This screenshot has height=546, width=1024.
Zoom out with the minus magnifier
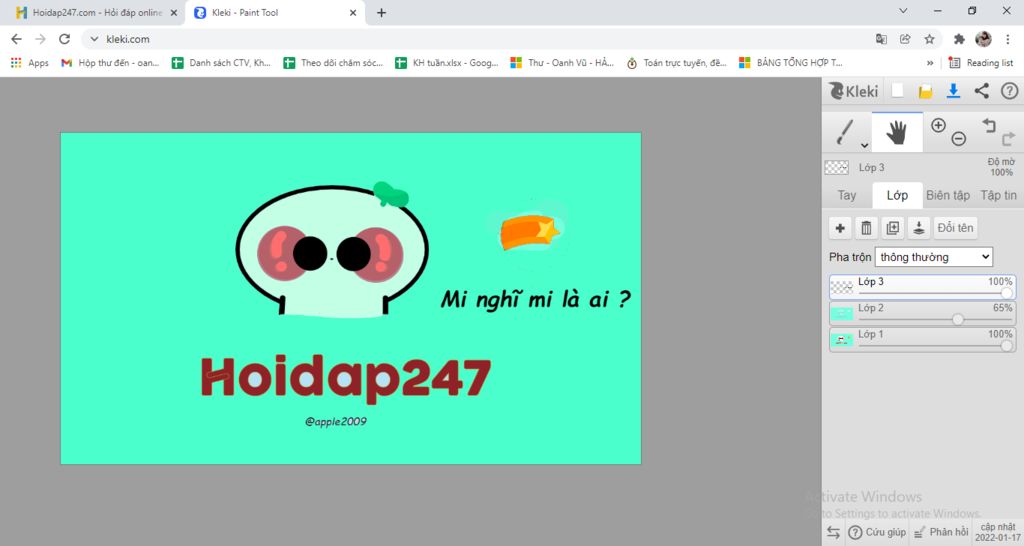click(958, 138)
